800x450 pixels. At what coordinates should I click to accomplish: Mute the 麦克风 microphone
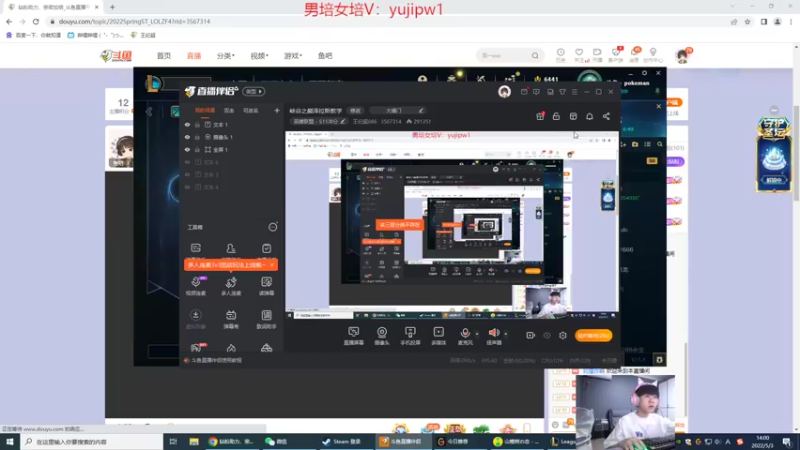465,335
